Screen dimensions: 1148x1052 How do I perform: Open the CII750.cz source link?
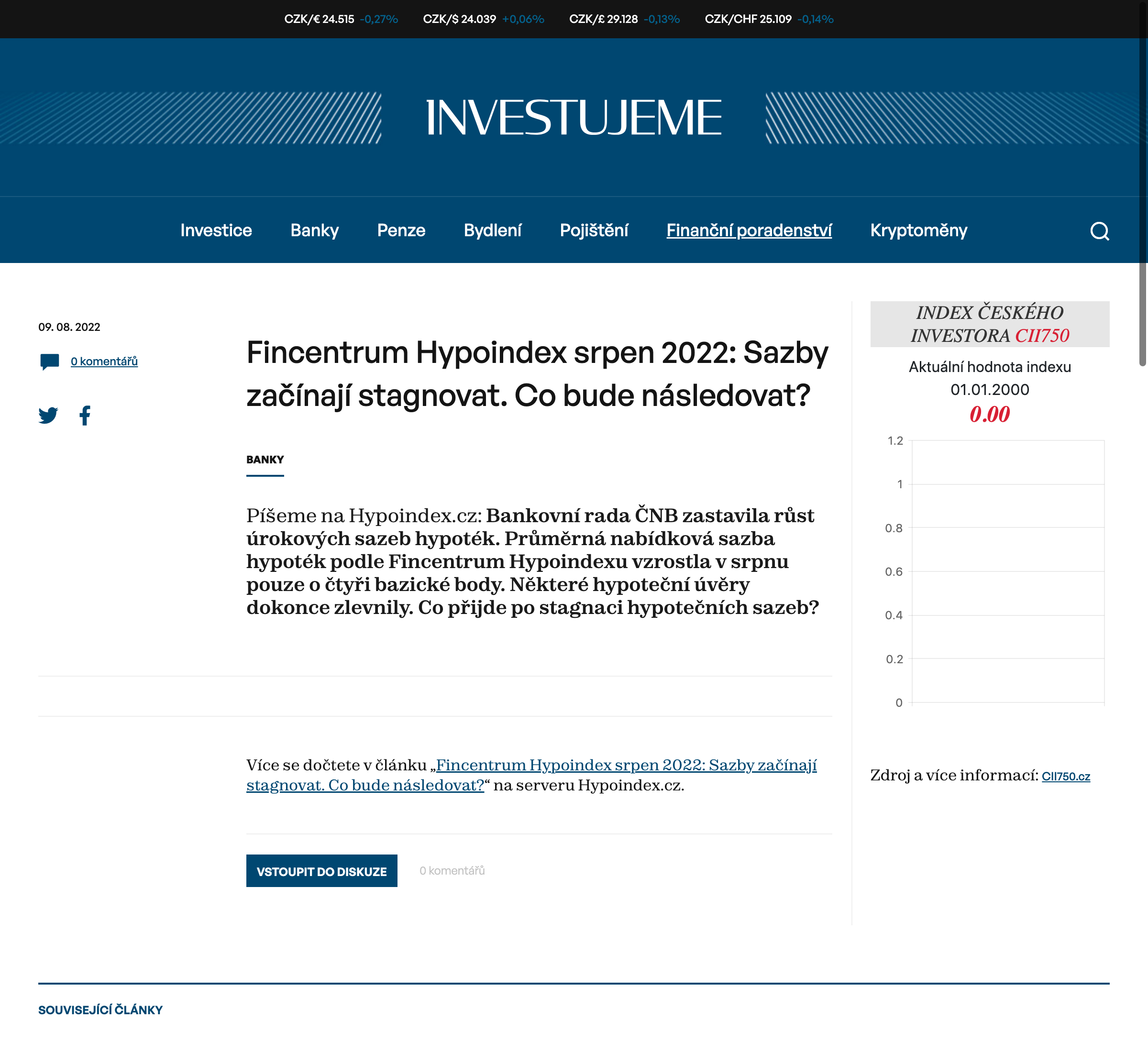tap(1066, 776)
